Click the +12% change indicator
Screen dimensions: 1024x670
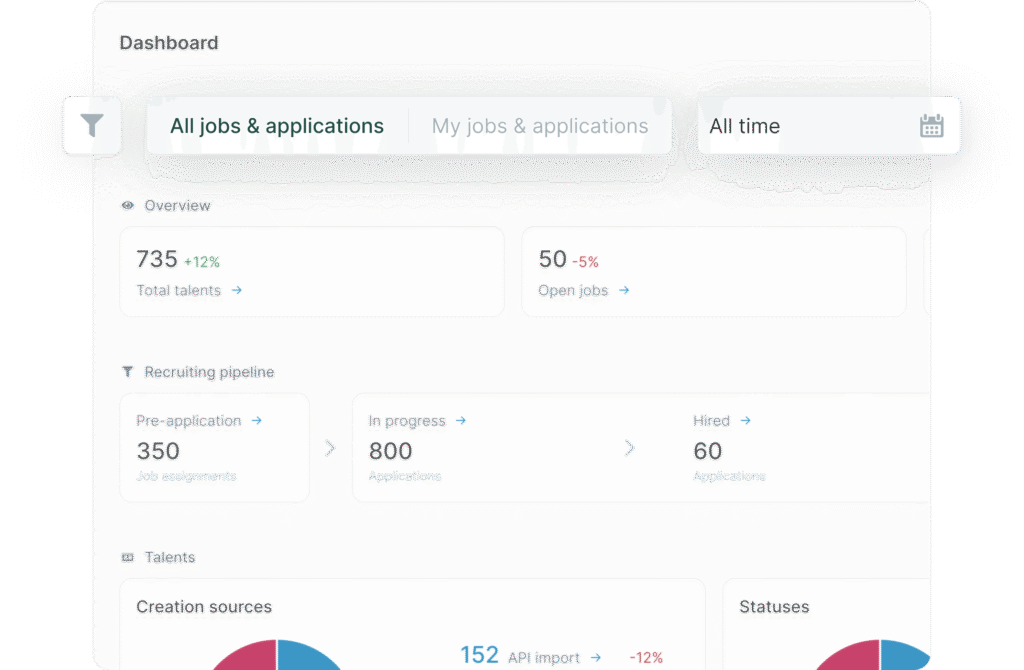pos(202,262)
